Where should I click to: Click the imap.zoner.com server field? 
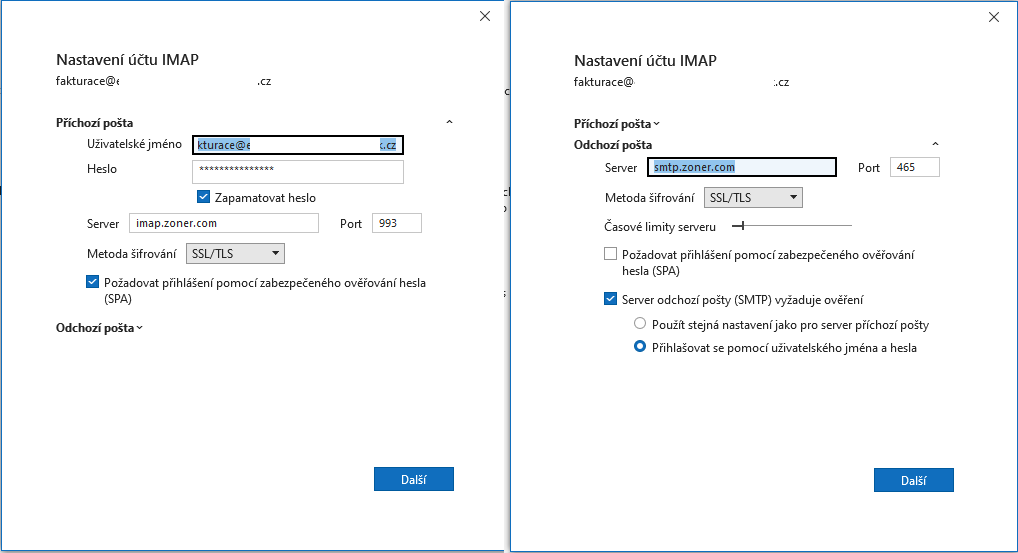tap(222, 223)
